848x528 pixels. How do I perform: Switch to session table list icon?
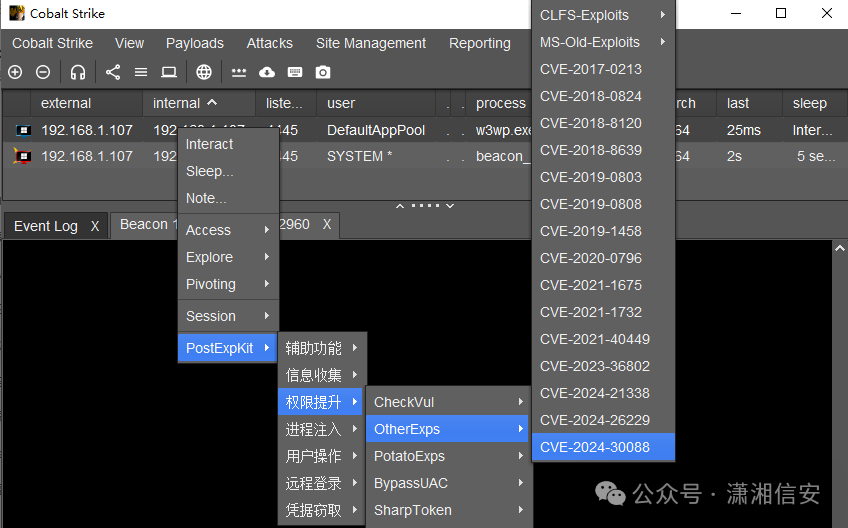tap(141, 72)
